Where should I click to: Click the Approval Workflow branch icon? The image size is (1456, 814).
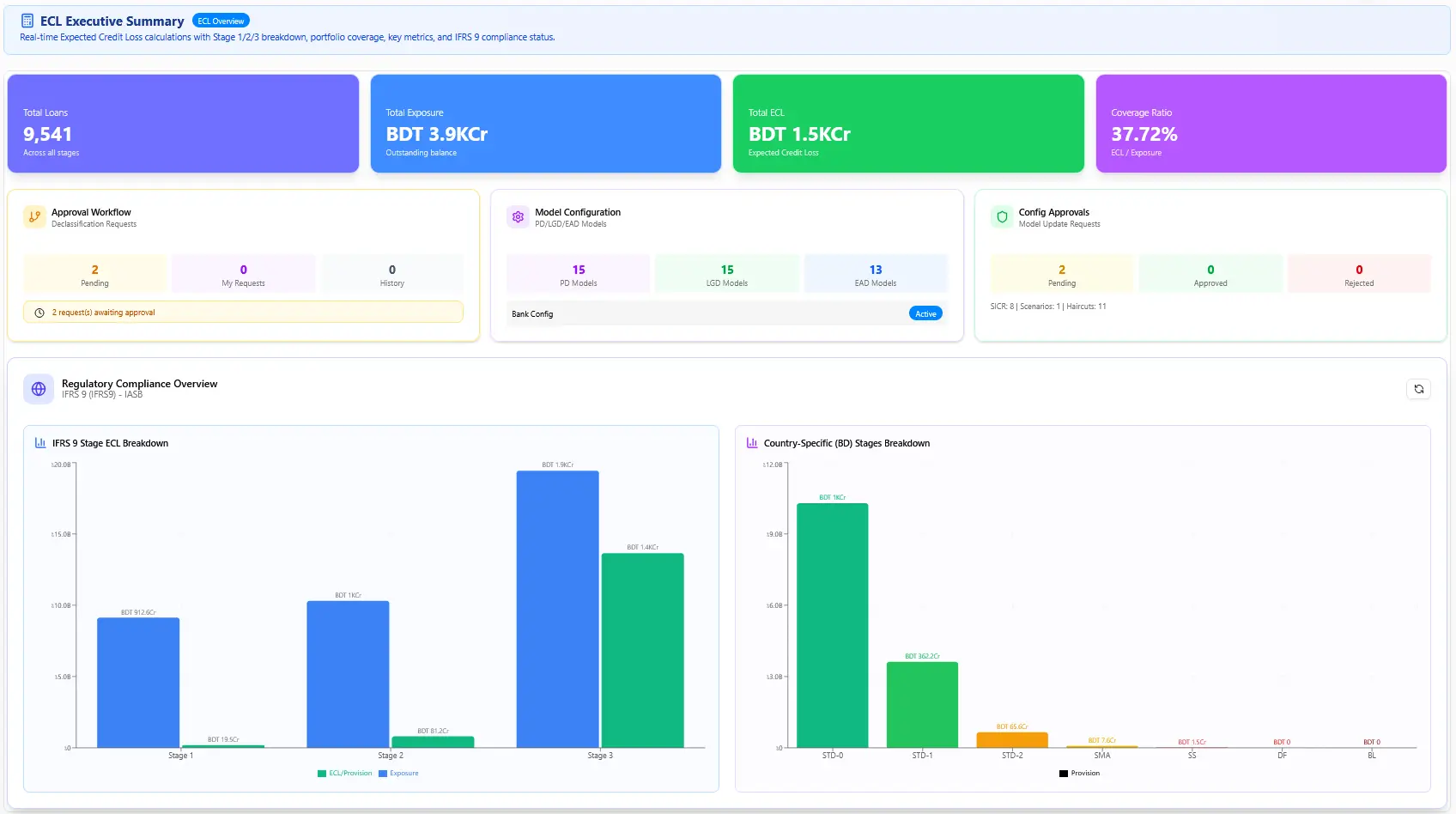coord(34,217)
